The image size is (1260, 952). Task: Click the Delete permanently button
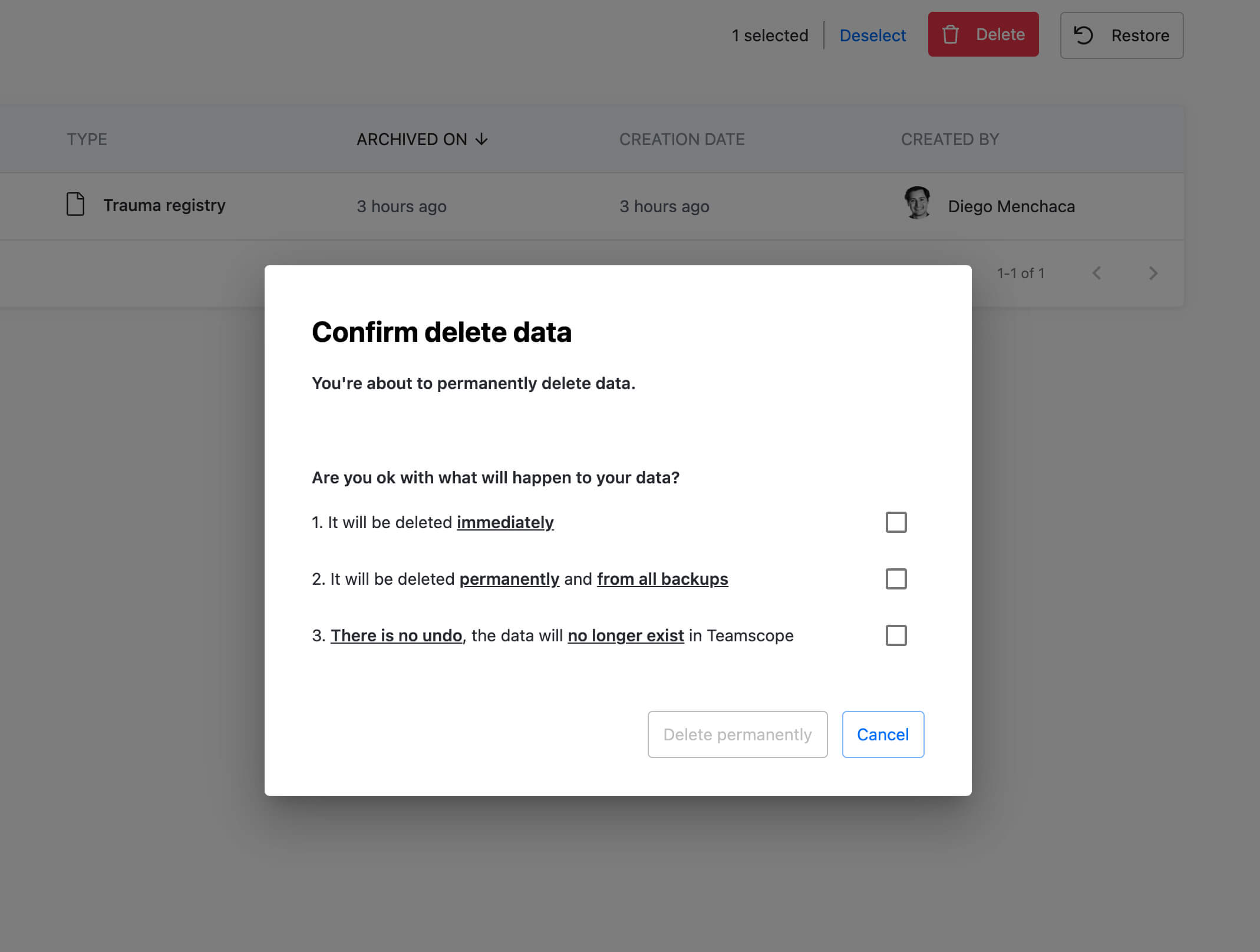click(x=737, y=734)
